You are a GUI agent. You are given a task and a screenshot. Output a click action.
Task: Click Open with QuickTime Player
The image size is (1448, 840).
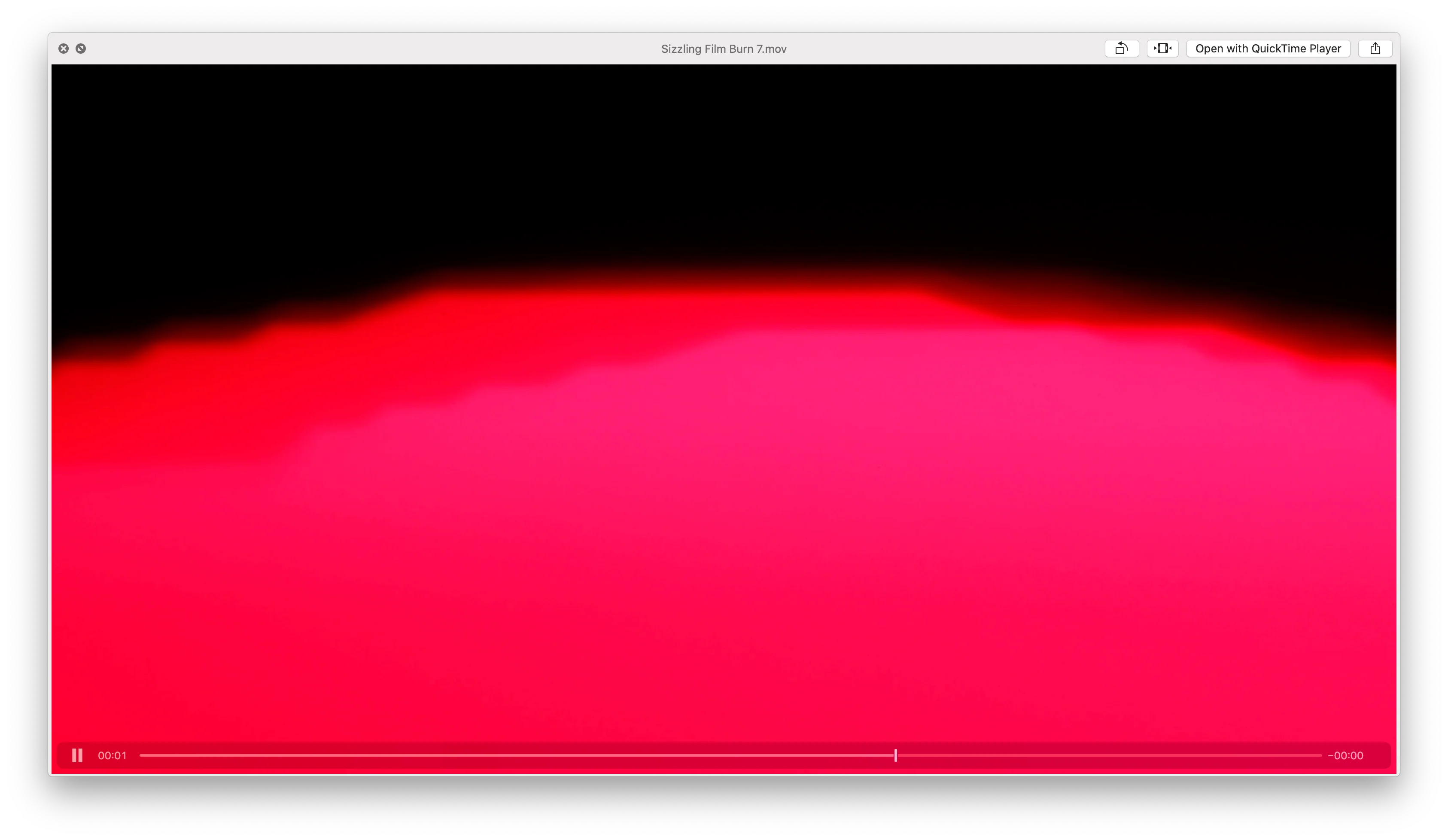pyautogui.click(x=1268, y=48)
